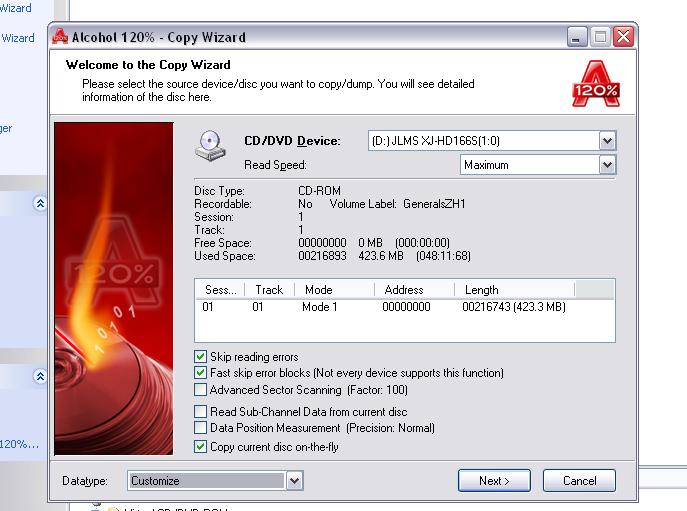Image resolution: width=687 pixels, height=511 pixels.
Task: Collapse the lower sidebar panel chevron
Action: coord(40,376)
